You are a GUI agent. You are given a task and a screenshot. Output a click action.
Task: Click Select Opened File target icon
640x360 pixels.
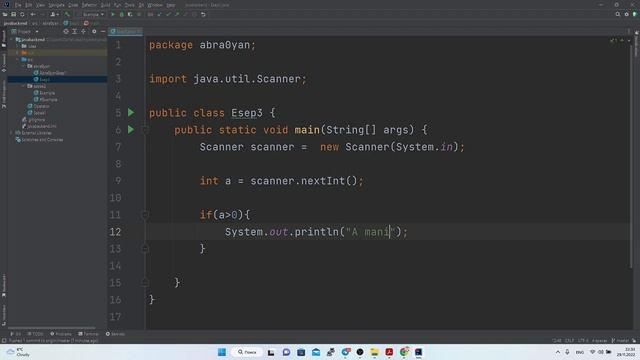coord(66,31)
